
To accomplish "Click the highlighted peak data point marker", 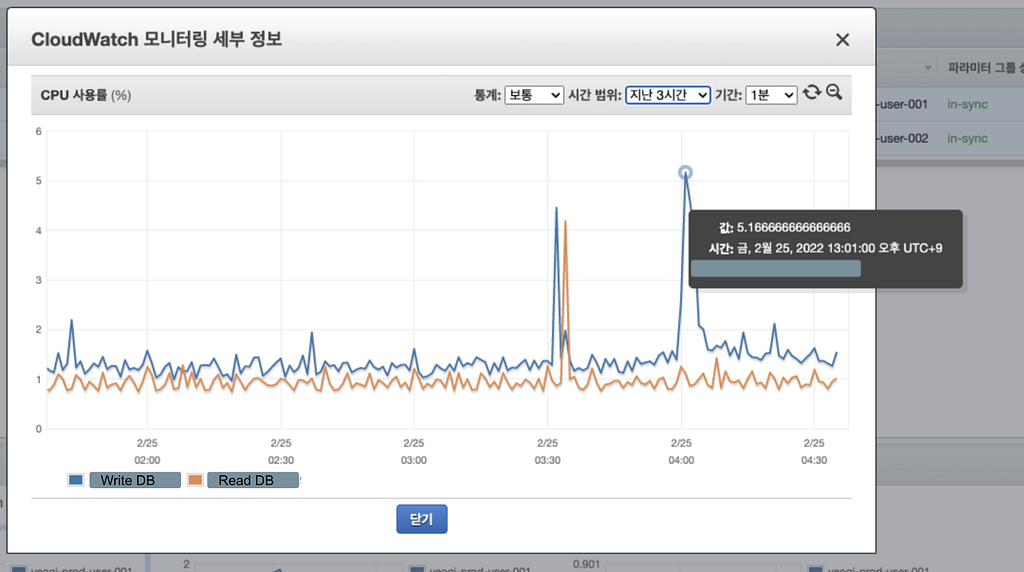I will pos(685,172).
